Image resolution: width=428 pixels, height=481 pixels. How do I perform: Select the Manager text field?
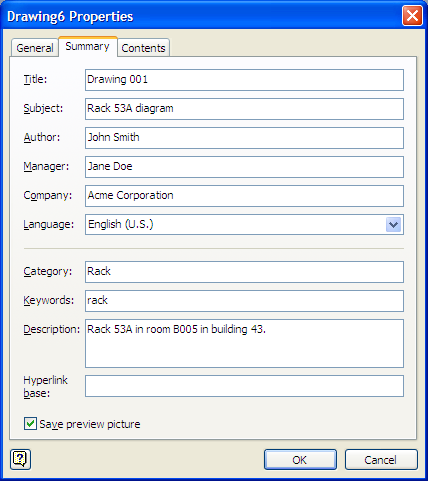244,167
